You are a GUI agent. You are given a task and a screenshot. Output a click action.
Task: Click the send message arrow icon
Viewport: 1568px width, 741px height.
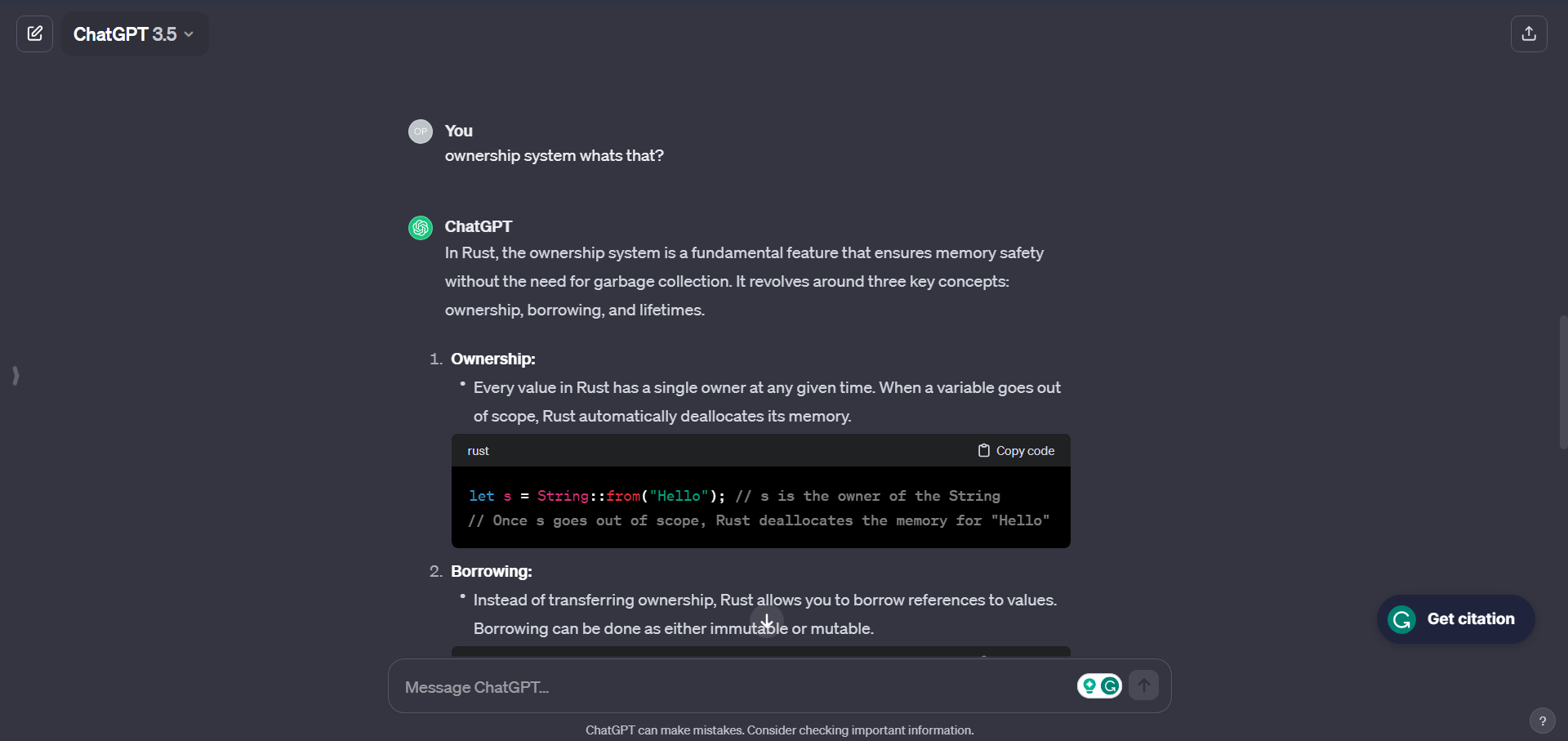[1143, 685]
